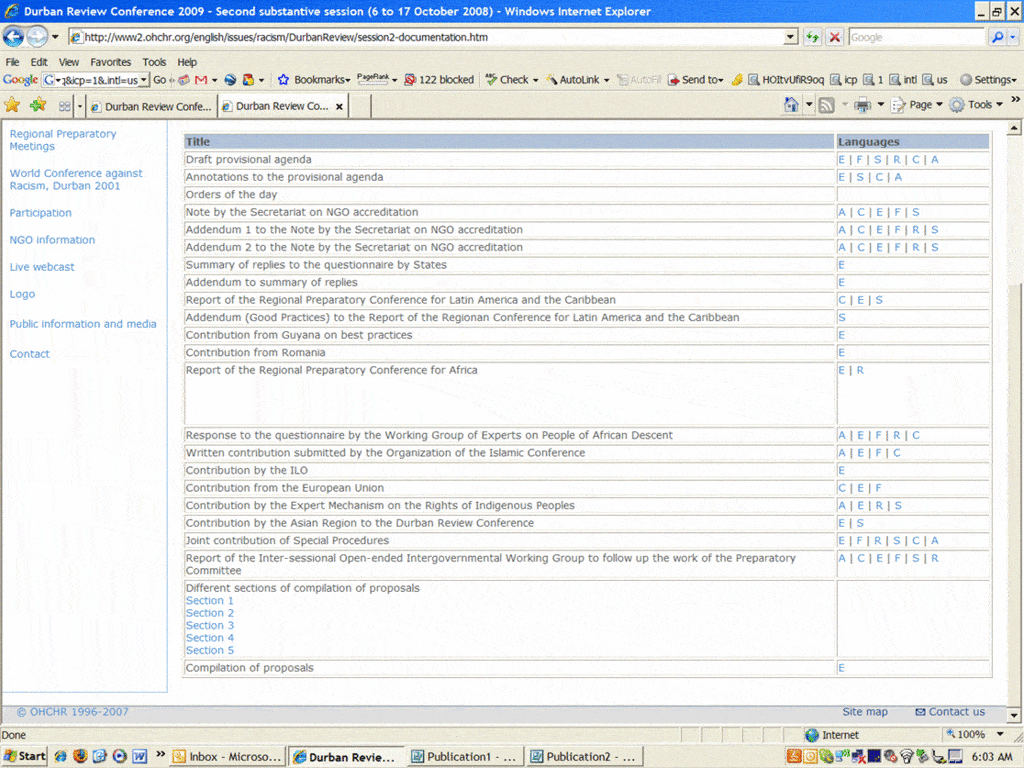Click the Home icon in command bar

792,105
